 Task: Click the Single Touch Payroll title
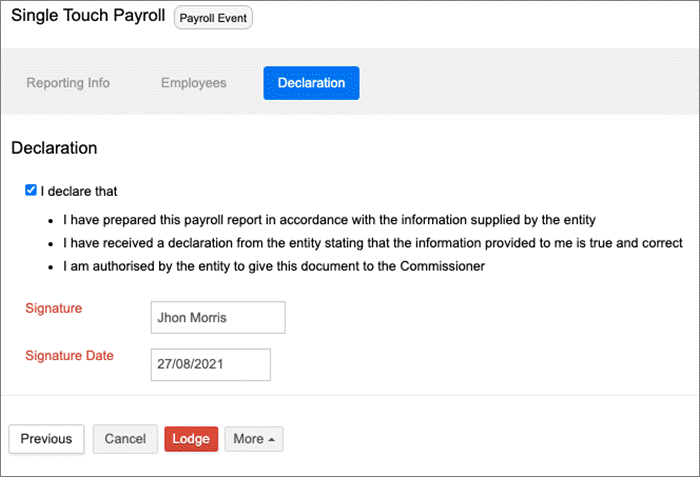tap(88, 16)
